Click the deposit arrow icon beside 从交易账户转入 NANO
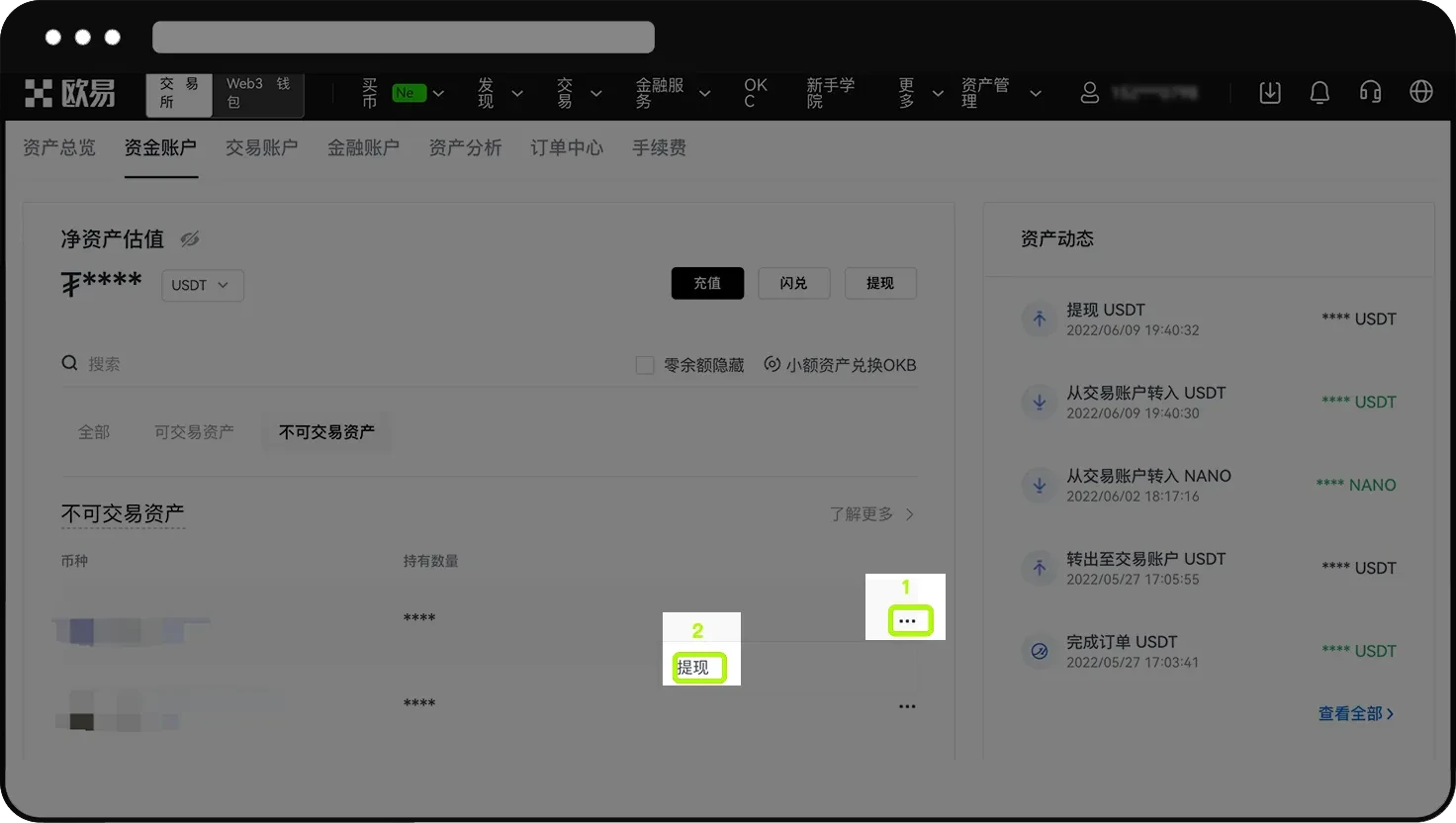The width and height of the screenshot is (1456, 823). pos(1039,485)
